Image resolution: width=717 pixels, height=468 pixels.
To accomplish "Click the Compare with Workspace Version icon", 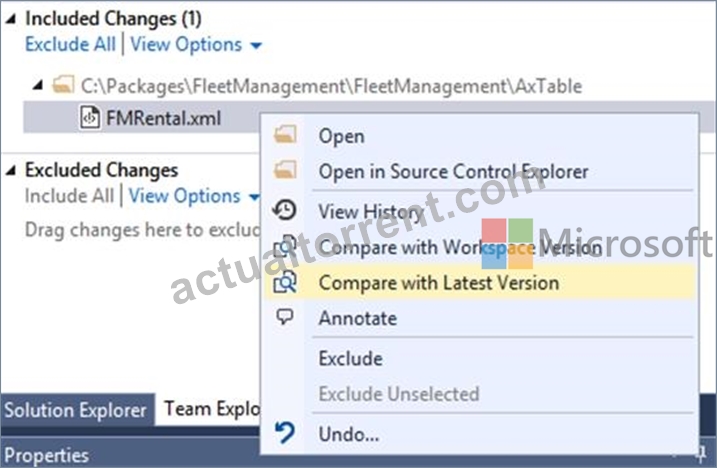I will (285, 246).
